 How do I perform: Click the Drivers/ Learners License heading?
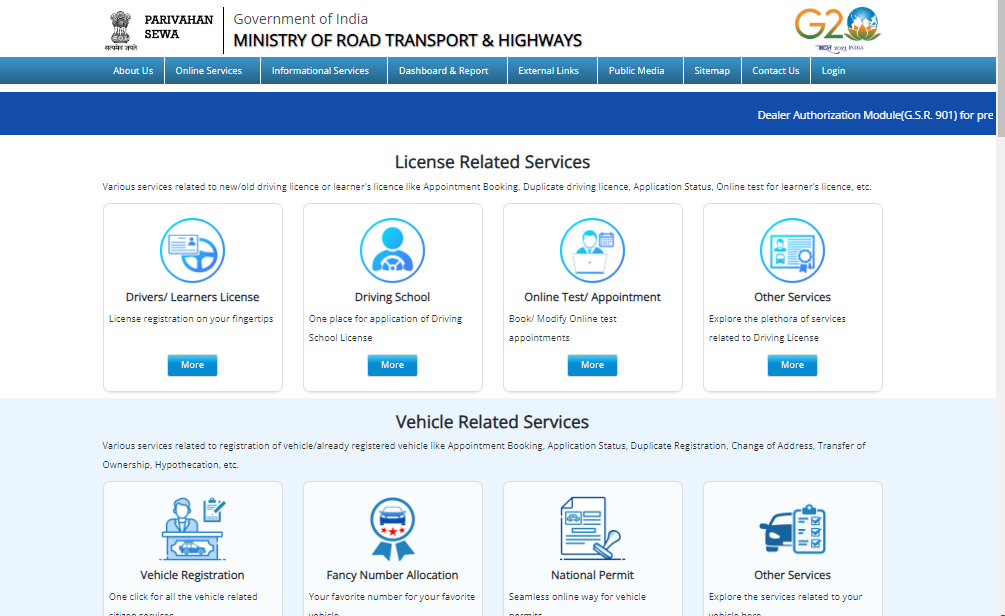[192, 297]
